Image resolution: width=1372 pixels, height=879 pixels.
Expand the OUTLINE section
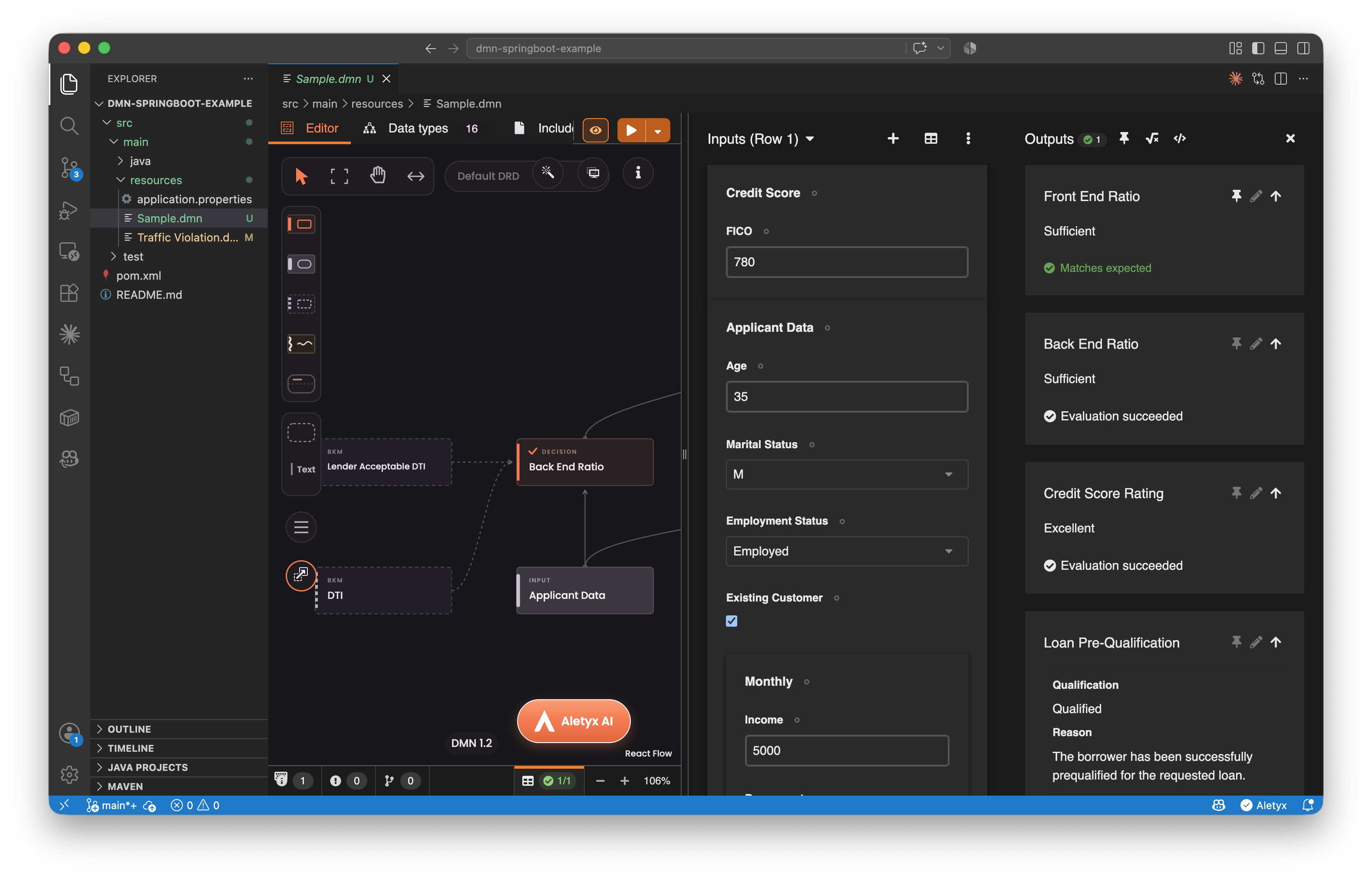click(179, 729)
